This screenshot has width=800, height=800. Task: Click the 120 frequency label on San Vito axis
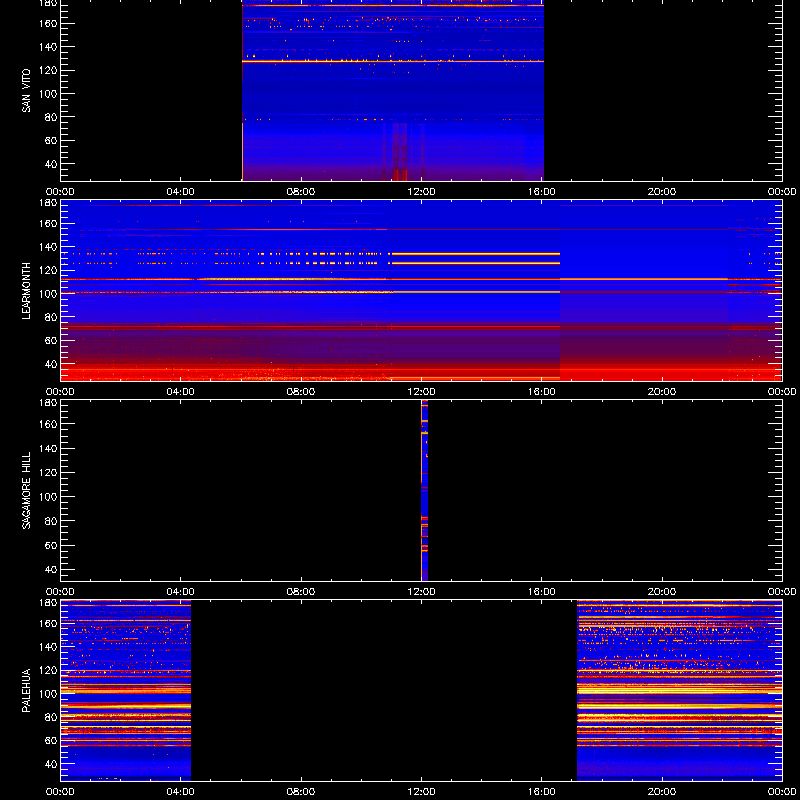tap(48, 70)
